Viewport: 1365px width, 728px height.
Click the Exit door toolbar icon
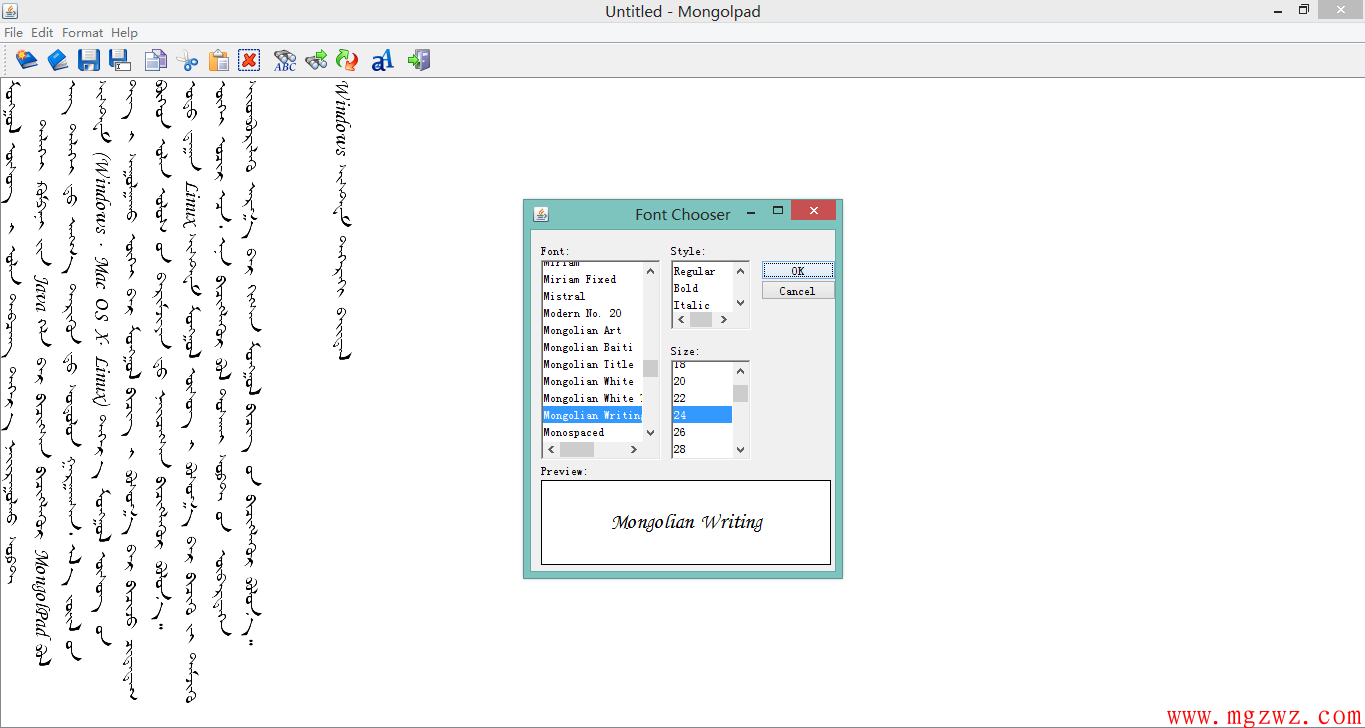[419, 60]
